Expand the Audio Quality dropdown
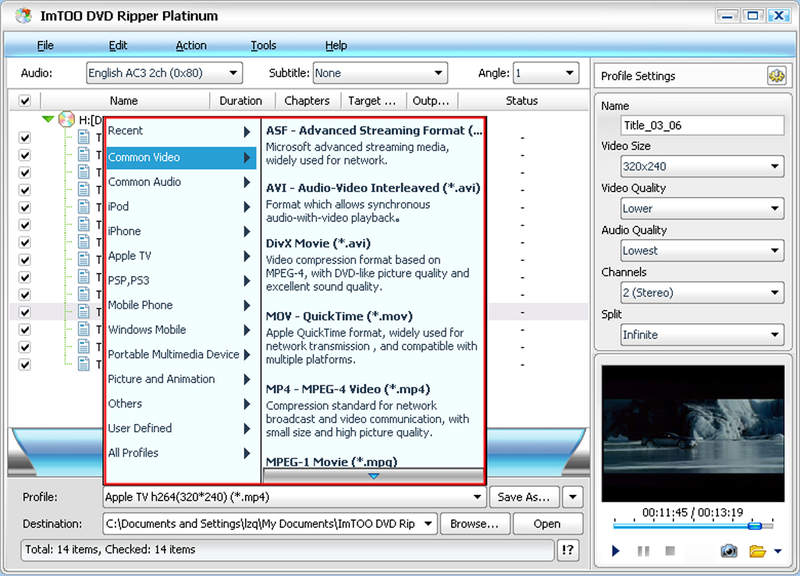The width and height of the screenshot is (800, 576). (702, 251)
